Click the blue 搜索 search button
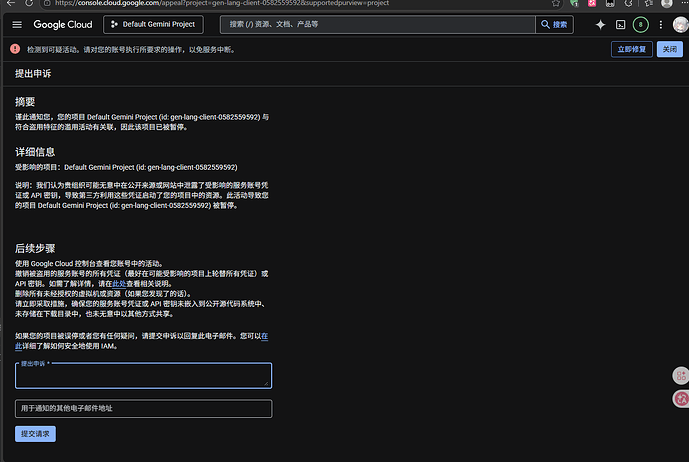689x462 pixels. click(x=554, y=25)
